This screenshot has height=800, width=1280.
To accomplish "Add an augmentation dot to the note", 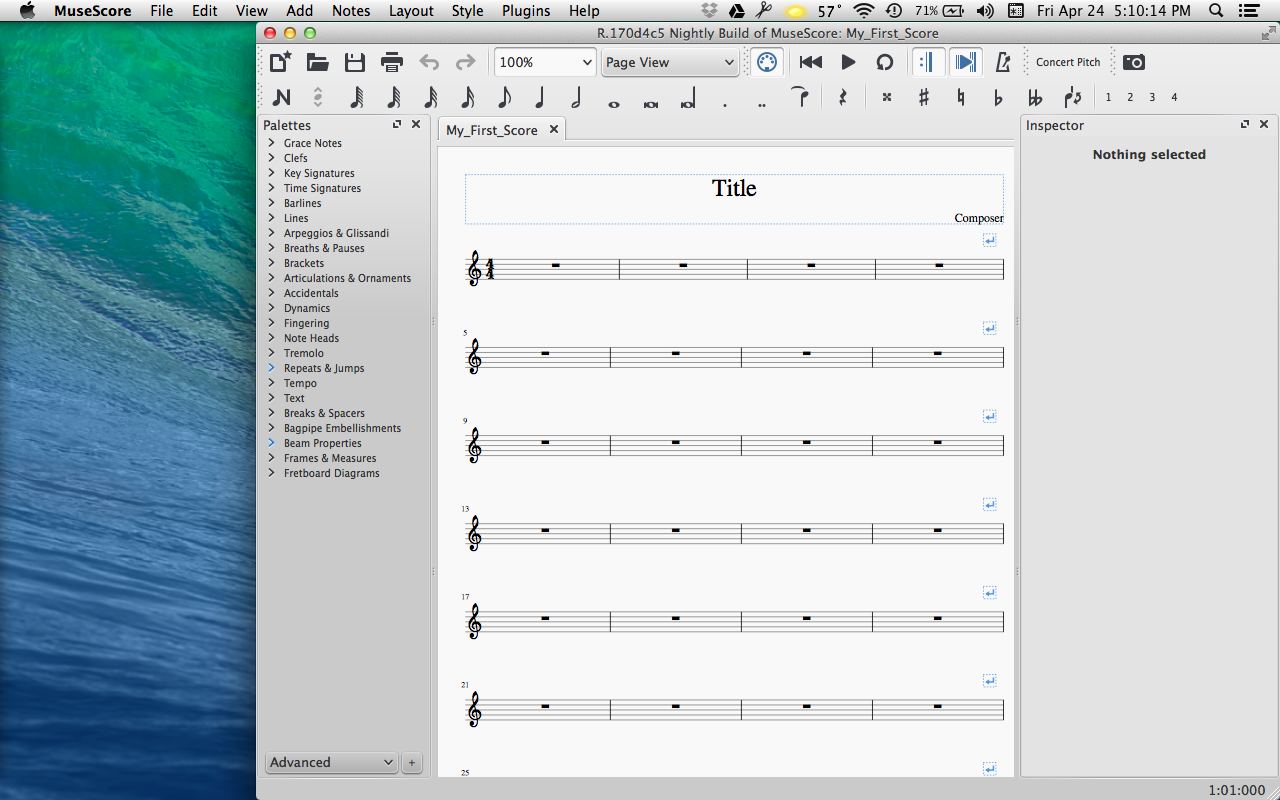I will (x=724, y=104).
